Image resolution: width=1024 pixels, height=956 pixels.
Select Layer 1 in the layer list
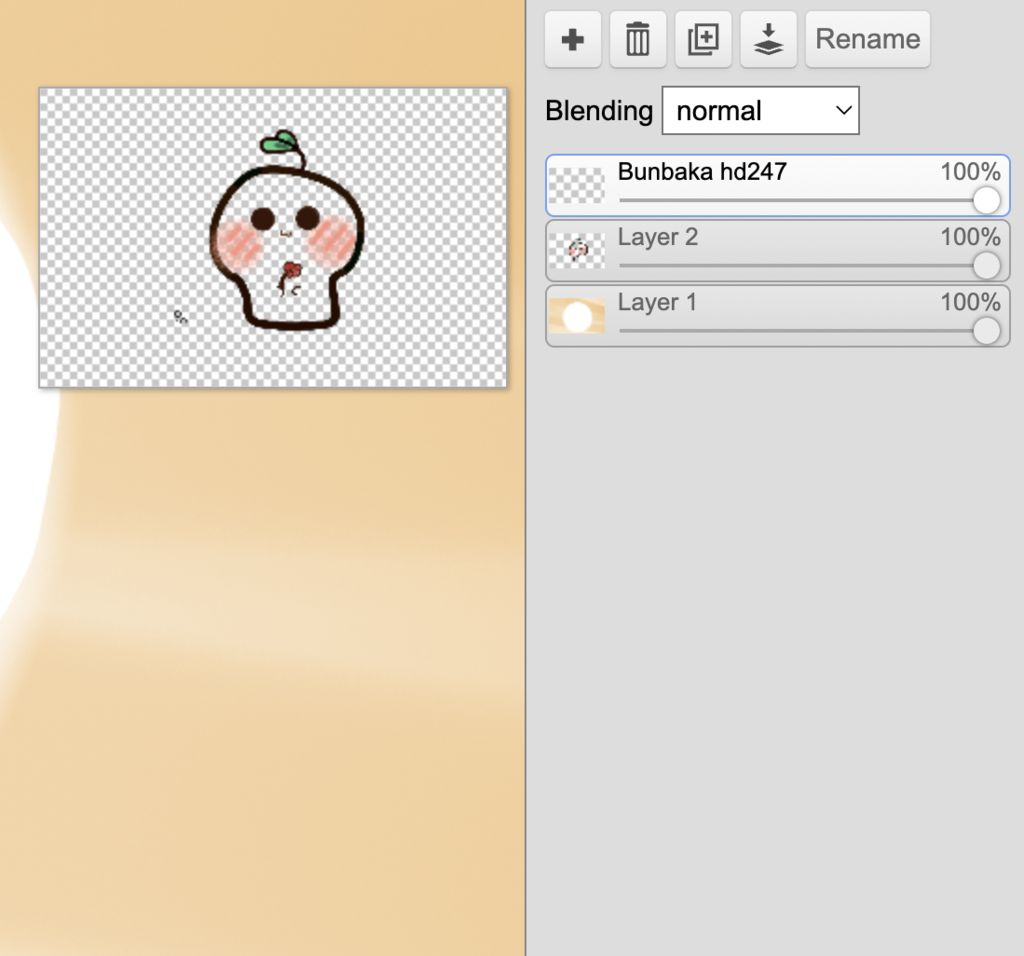point(778,316)
